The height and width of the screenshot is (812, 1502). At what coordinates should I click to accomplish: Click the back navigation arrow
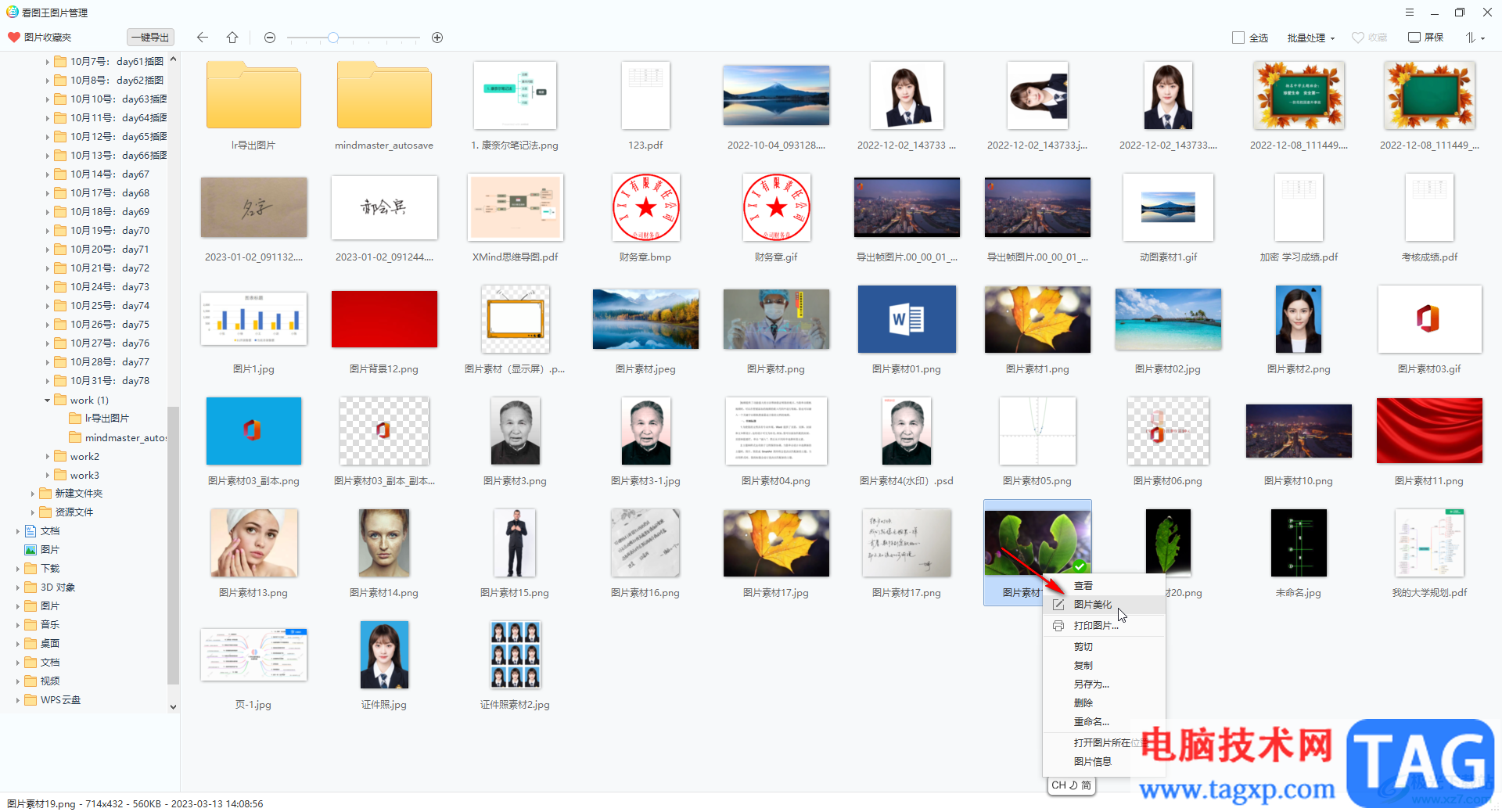pyautogui.click(x=203, y=38)
